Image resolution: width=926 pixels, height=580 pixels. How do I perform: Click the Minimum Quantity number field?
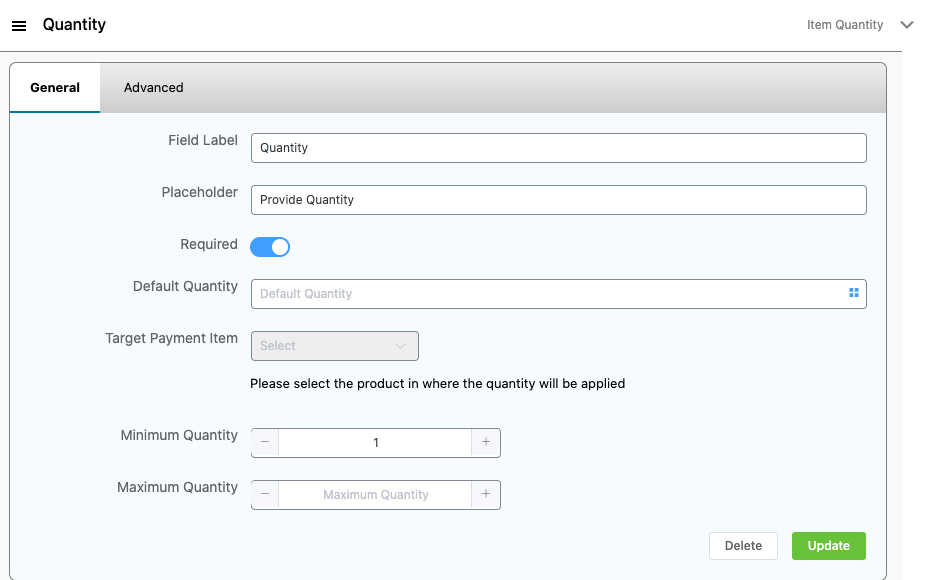pos(375,442)
